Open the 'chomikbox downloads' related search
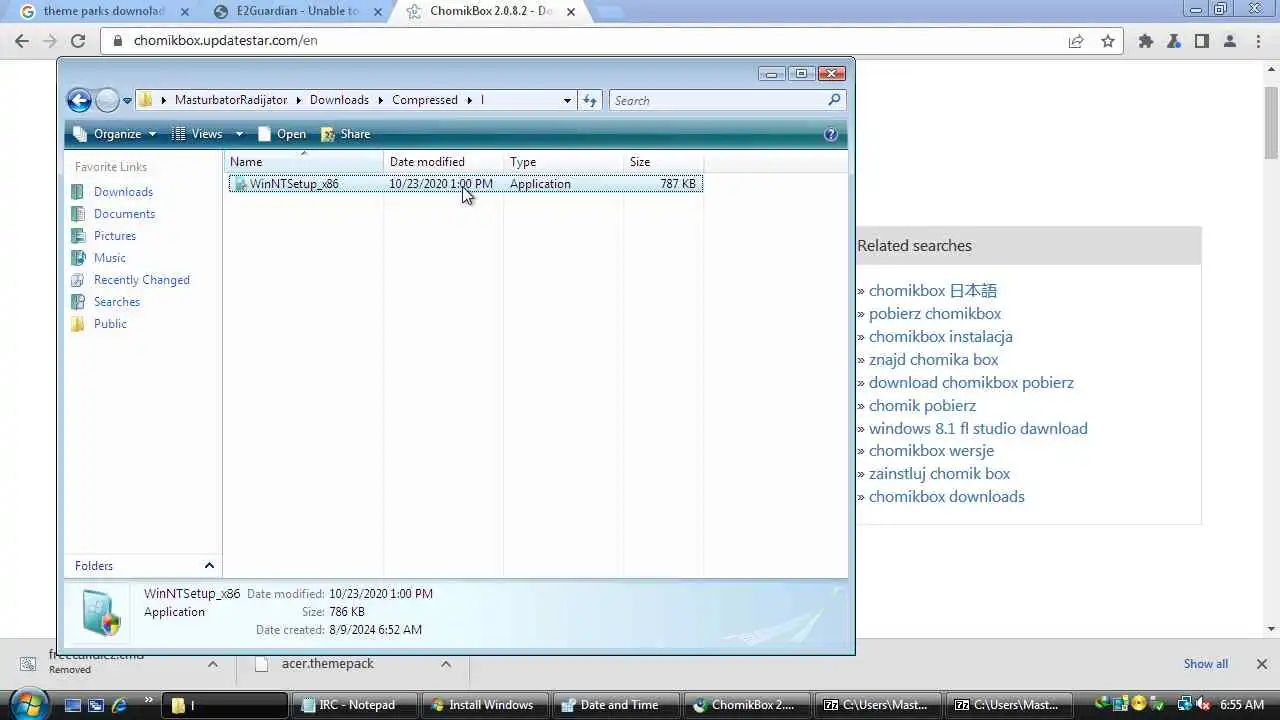The width and height of the screenshot is (1280, 720). (x=947, y=497)
